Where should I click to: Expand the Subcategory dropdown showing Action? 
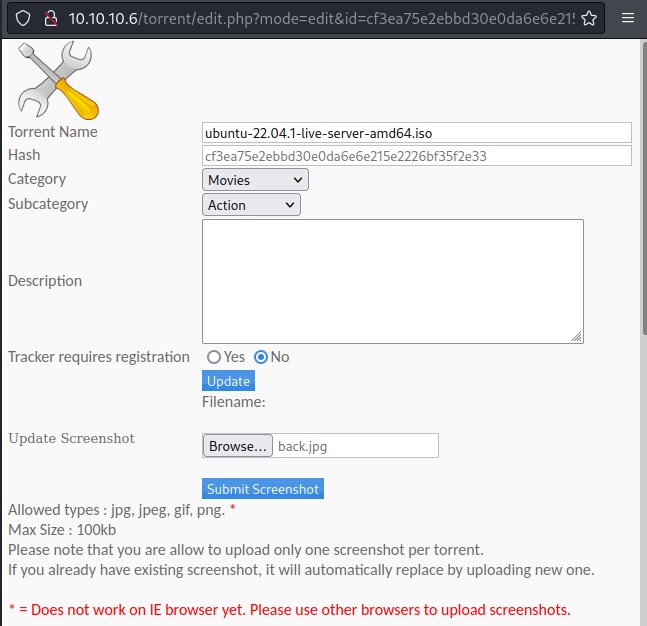coord(251,205)
